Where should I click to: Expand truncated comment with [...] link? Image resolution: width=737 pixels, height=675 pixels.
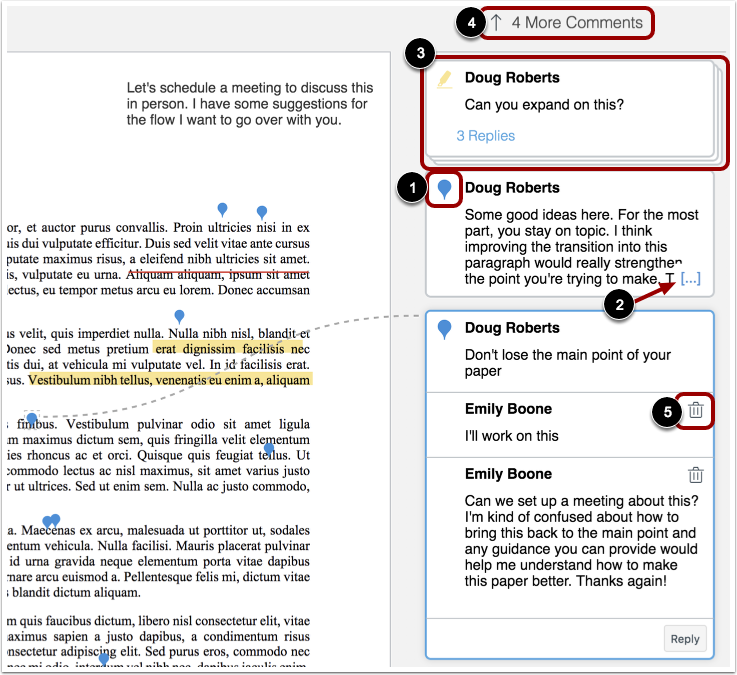[x=690, y=279]
